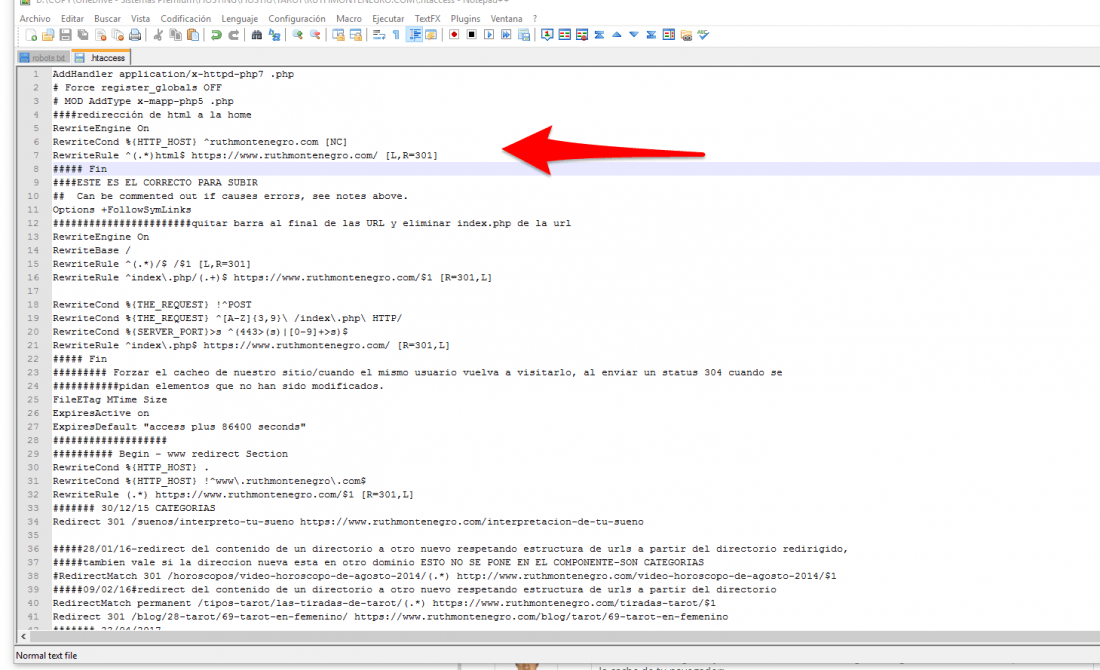Start macro recording with red dot icon
Screen dimensions: 1100x670
point(454,34)
